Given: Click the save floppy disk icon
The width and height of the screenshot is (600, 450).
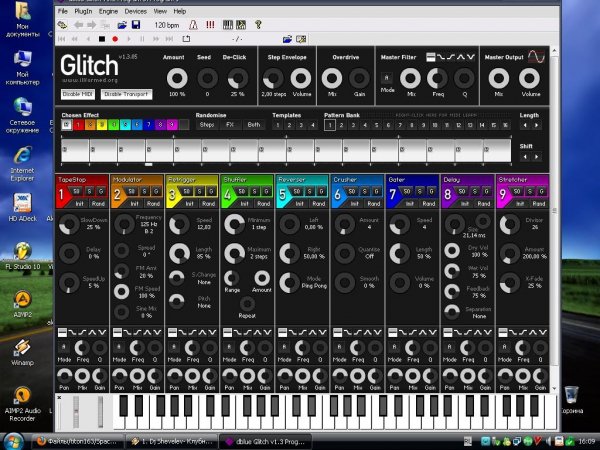Looking at the screenshot, I should tap(136, 25).
